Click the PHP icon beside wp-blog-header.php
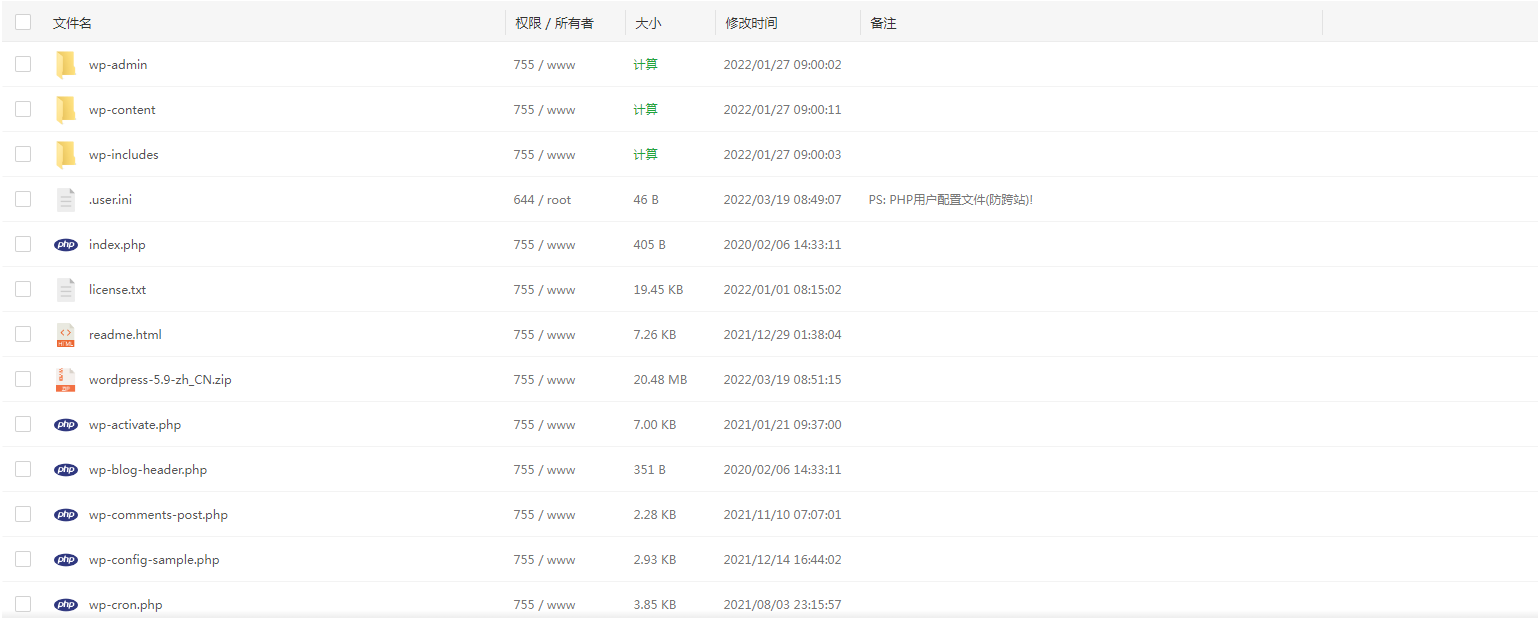The width and height of the screenshot is (1538, 620). pyautogui.click(x=66, y=469)
